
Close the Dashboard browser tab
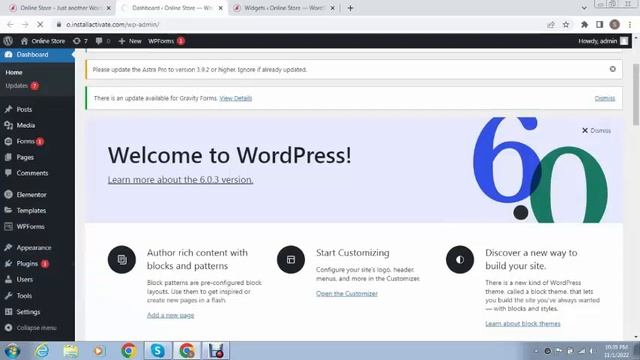221,8
